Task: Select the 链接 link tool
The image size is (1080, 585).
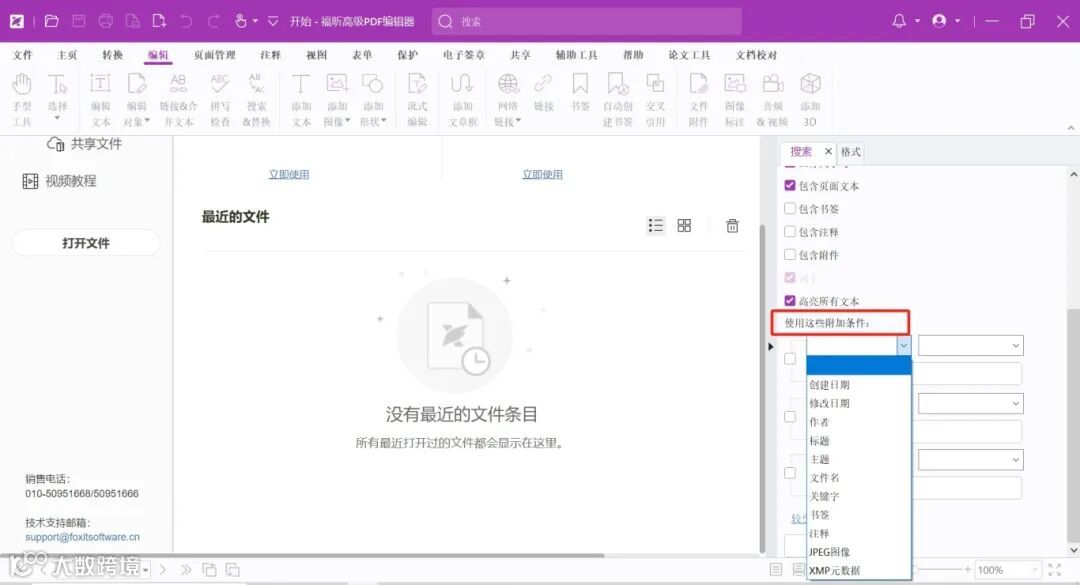Action: 544,93
